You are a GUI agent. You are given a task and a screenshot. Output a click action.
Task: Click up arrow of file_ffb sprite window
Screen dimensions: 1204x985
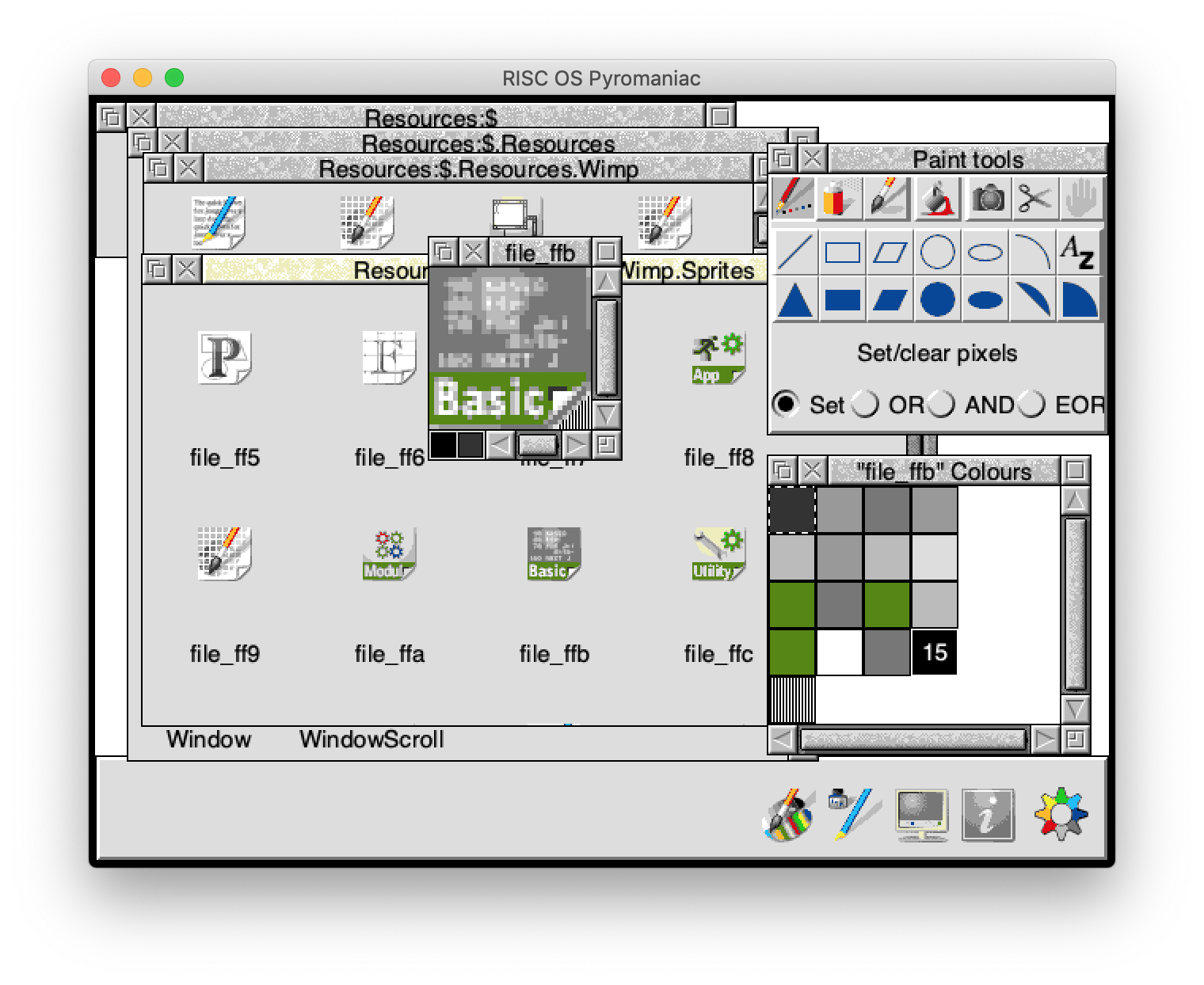click(x=606, y=281)
